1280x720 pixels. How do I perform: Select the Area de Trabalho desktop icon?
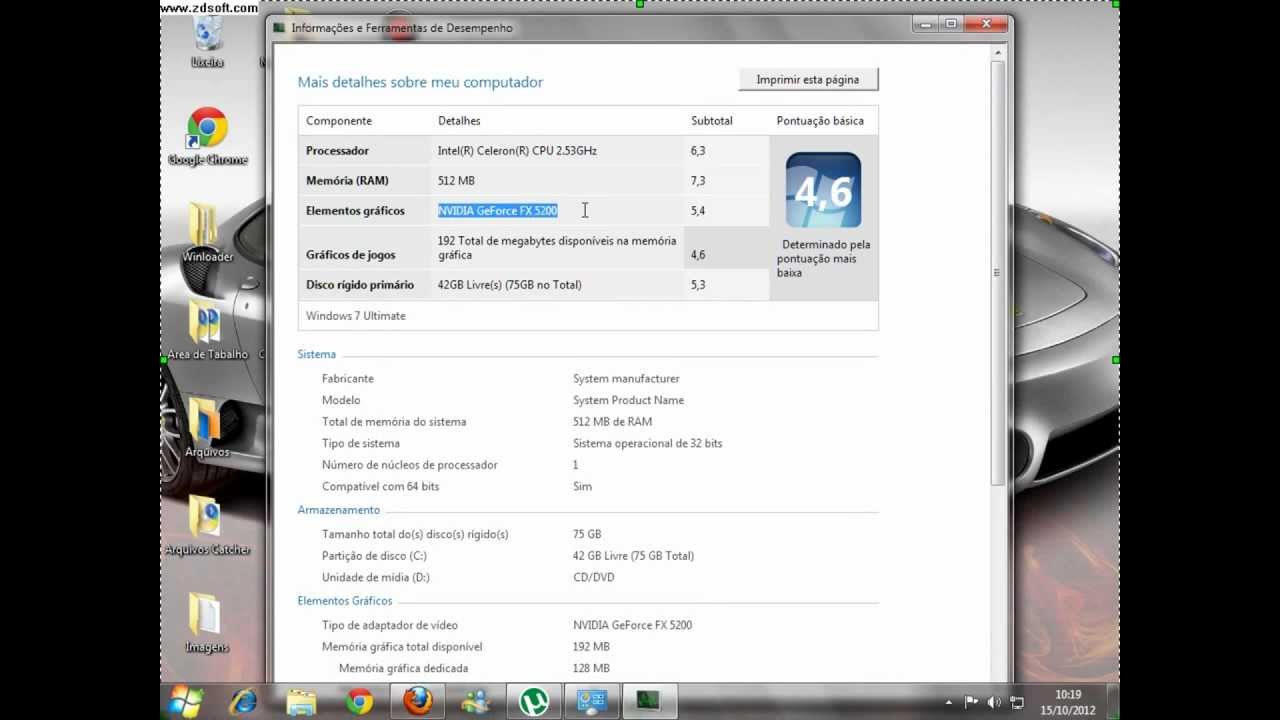coord(207,331)
